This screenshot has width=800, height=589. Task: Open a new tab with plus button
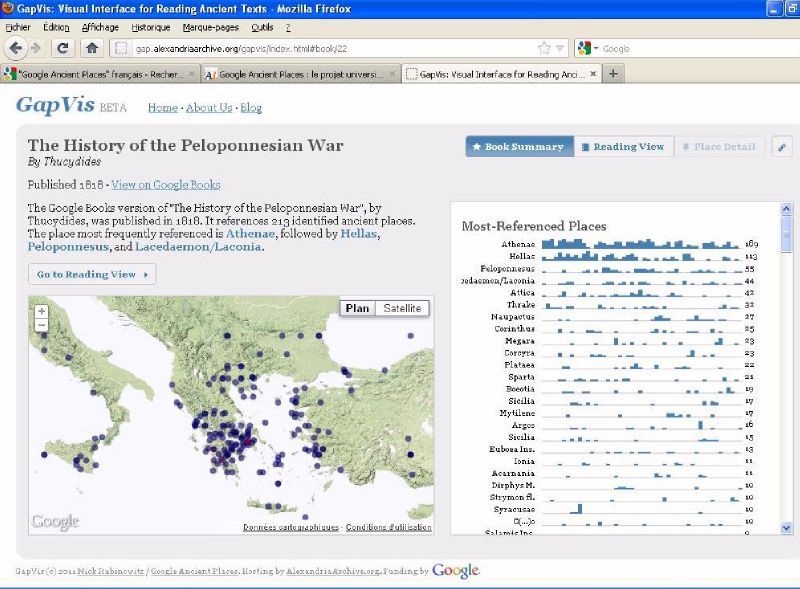(x=613, y=74)
